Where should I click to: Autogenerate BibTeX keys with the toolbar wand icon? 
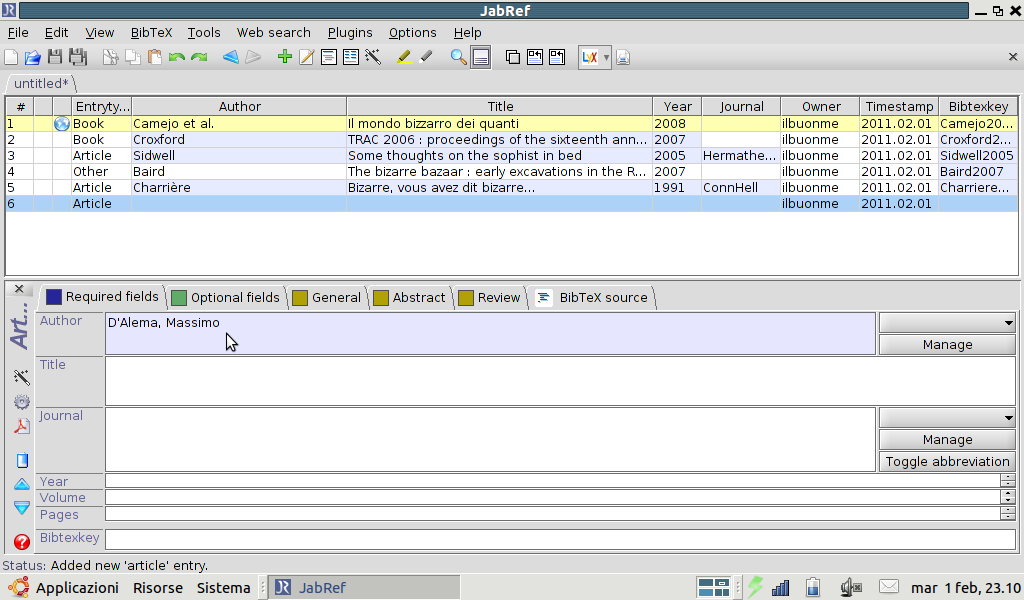373,57
